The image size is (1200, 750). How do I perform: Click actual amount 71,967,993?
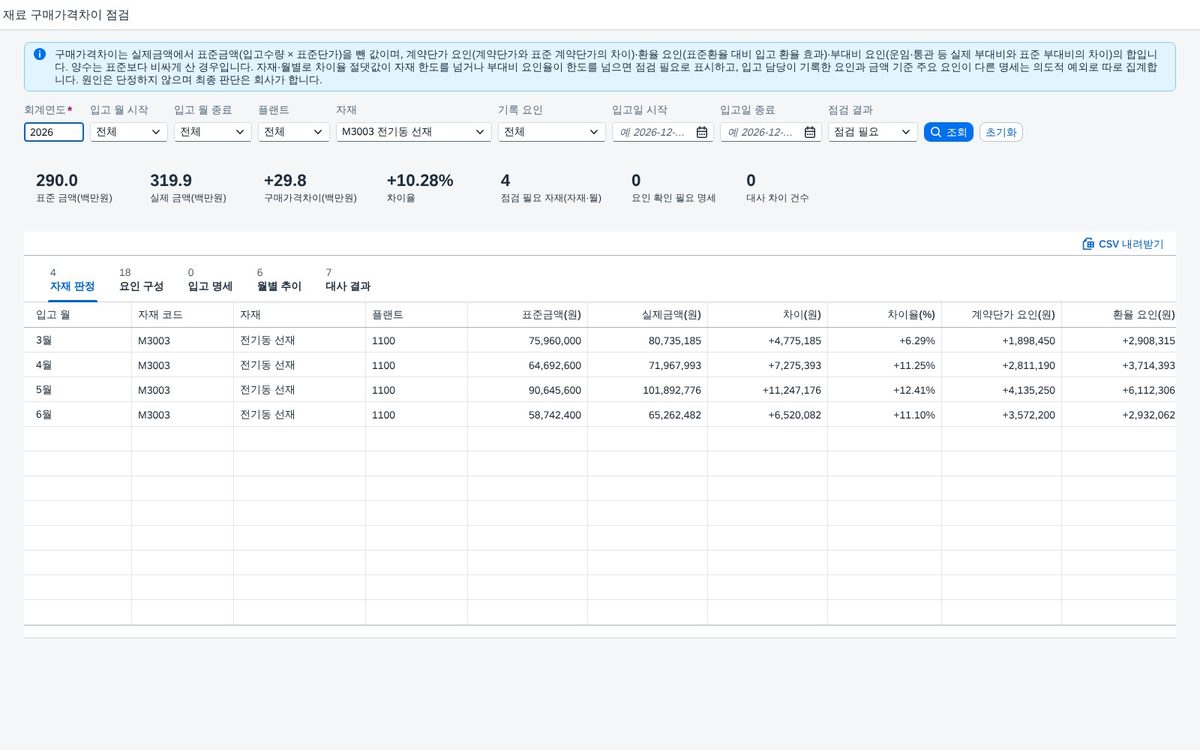675,366
